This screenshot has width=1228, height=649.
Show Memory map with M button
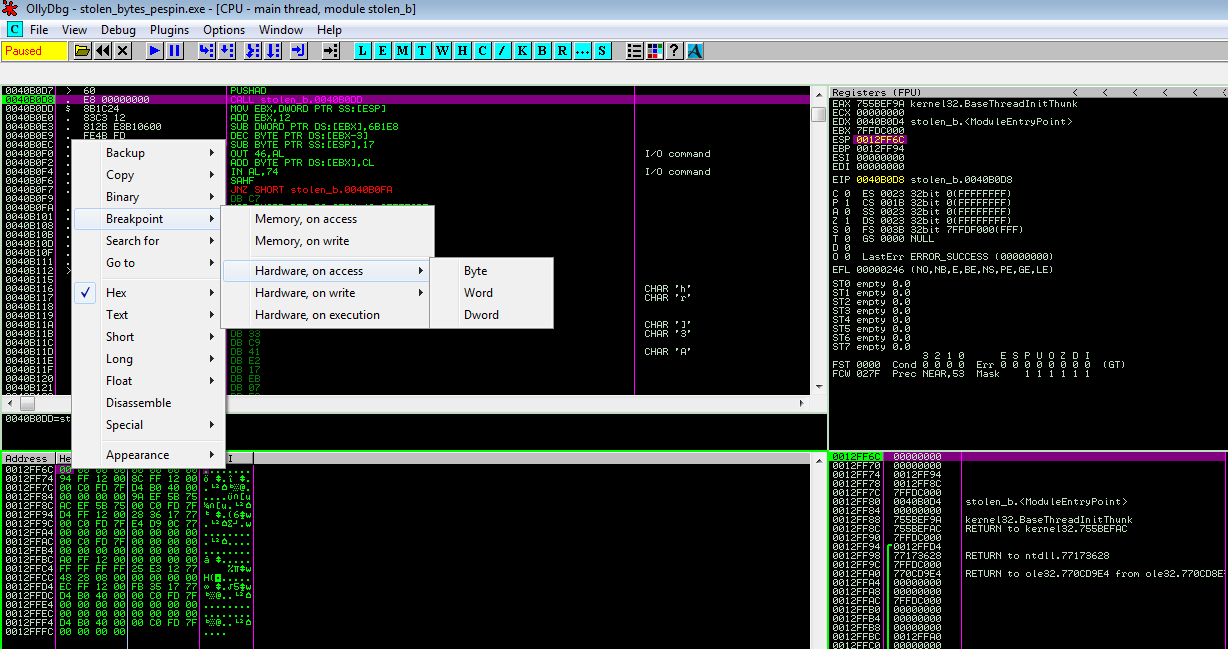[x=402, y=50]
